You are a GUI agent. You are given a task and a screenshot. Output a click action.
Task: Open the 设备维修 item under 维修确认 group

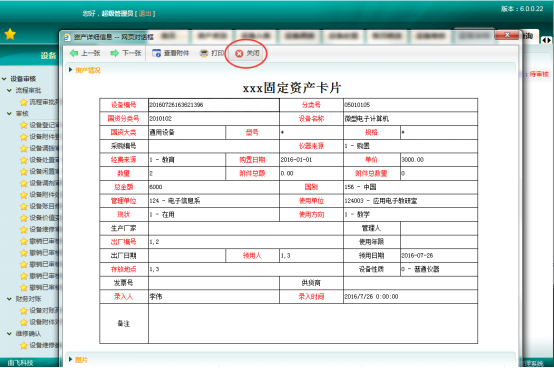(44, 345)
